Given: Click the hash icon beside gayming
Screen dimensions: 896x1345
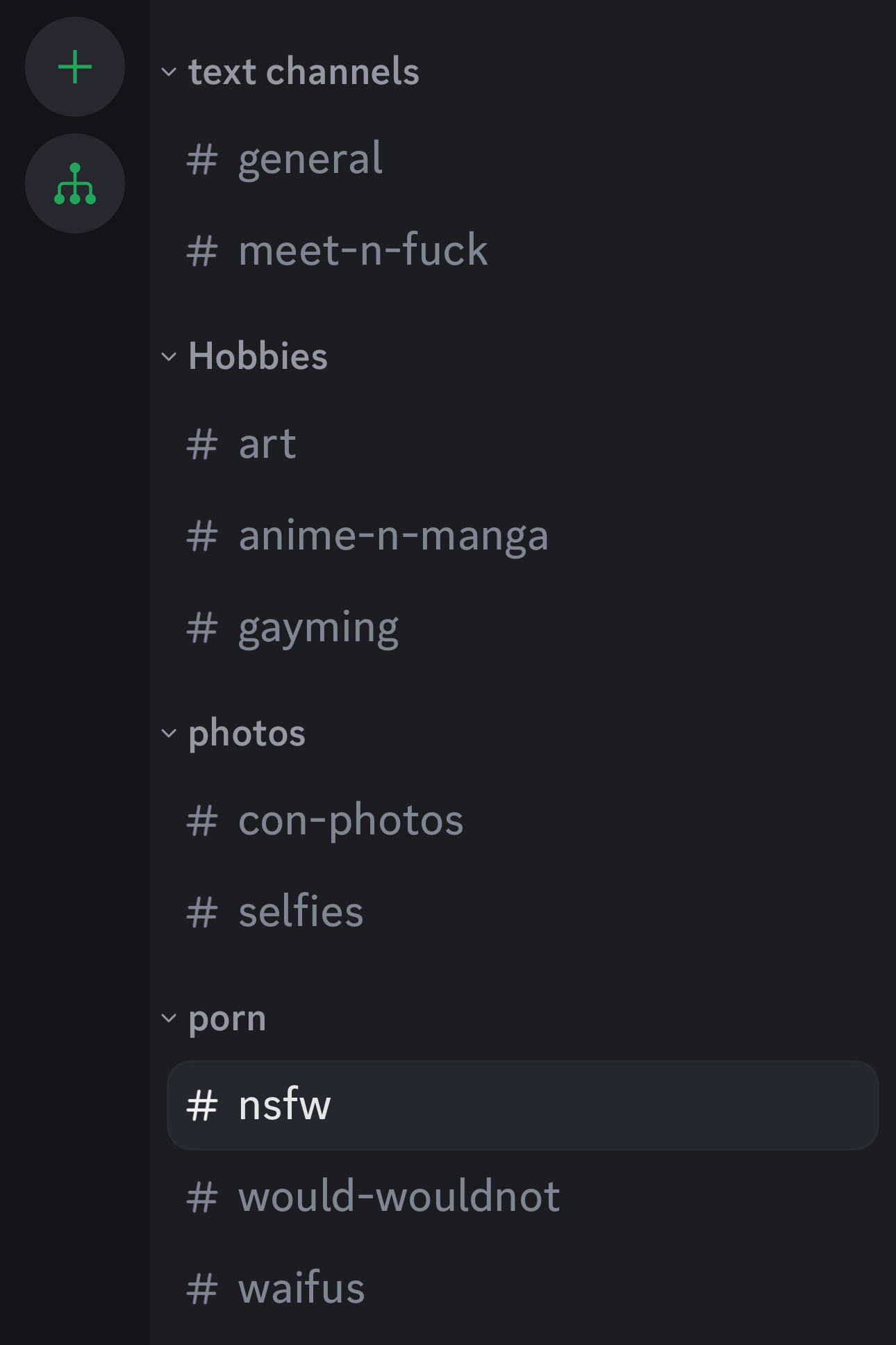Looking at the screenshot, I should pyautogui.click(x=202, y=627).
